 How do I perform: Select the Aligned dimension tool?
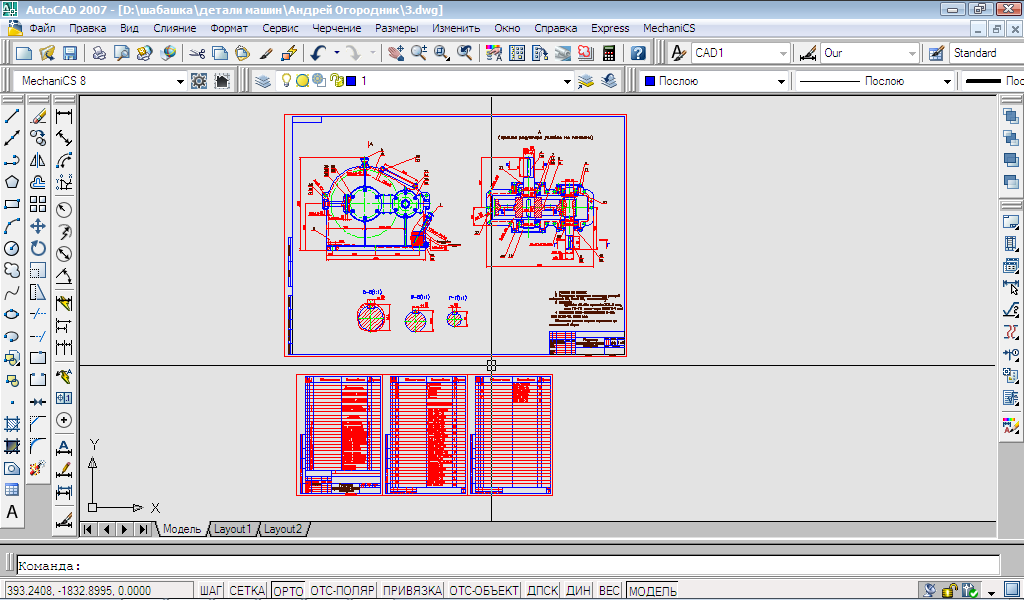[64, 138]
